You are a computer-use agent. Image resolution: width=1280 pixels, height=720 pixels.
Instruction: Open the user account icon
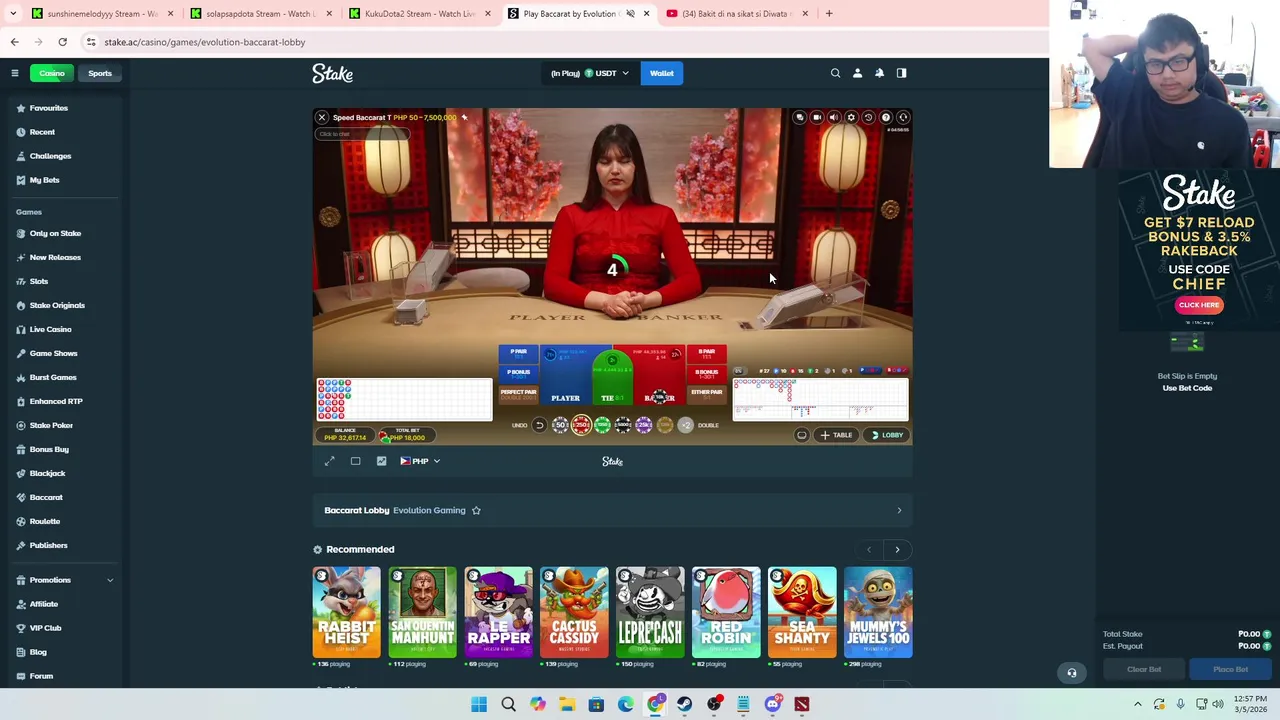pos(857,73)
